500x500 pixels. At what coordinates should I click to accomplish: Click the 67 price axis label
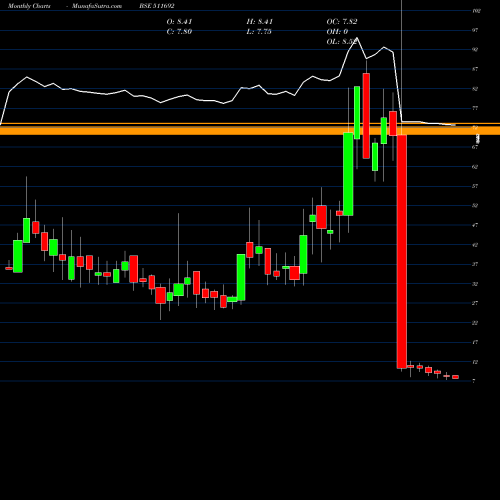[x=475, y=147]
